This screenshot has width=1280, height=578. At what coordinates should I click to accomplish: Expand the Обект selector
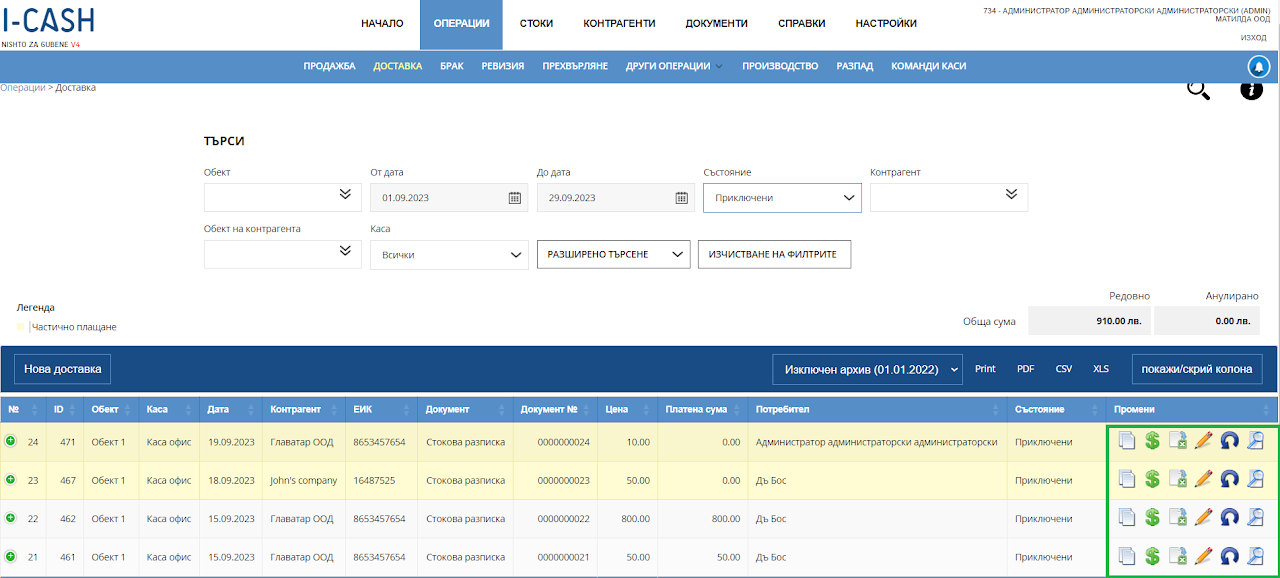coord(283,198)
